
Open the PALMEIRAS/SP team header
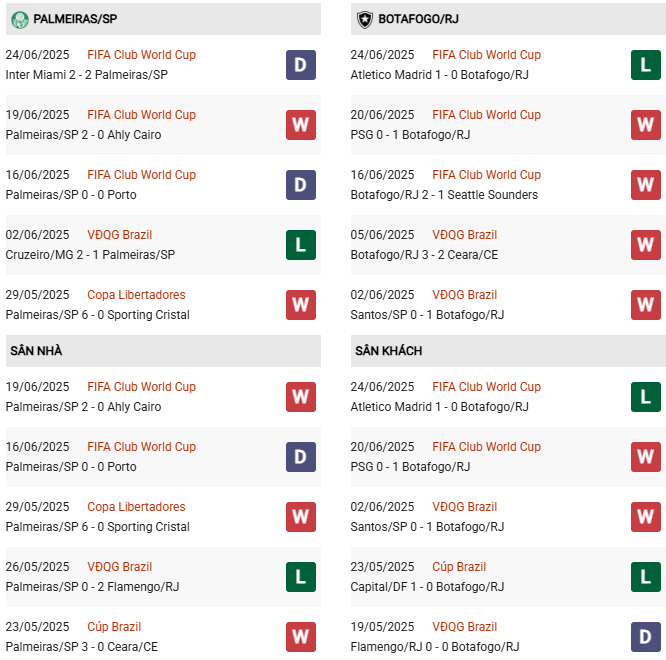pos(75,19)
